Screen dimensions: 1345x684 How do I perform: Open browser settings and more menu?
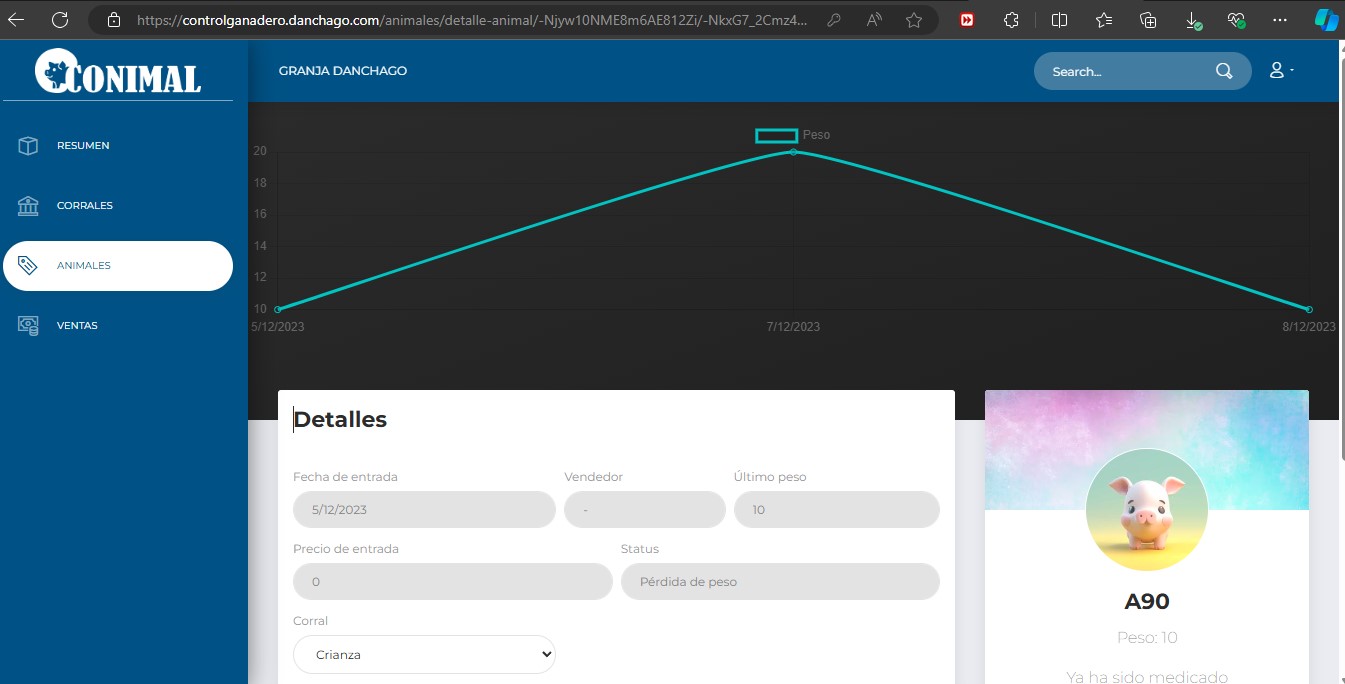pyautogui.click(x=1279, y=20)
